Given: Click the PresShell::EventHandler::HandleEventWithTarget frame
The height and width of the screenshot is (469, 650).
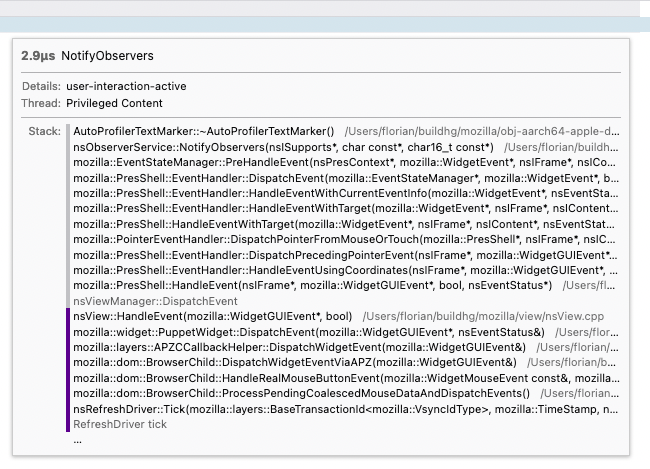Looking at the screenshot, I should tap(346, 209).
